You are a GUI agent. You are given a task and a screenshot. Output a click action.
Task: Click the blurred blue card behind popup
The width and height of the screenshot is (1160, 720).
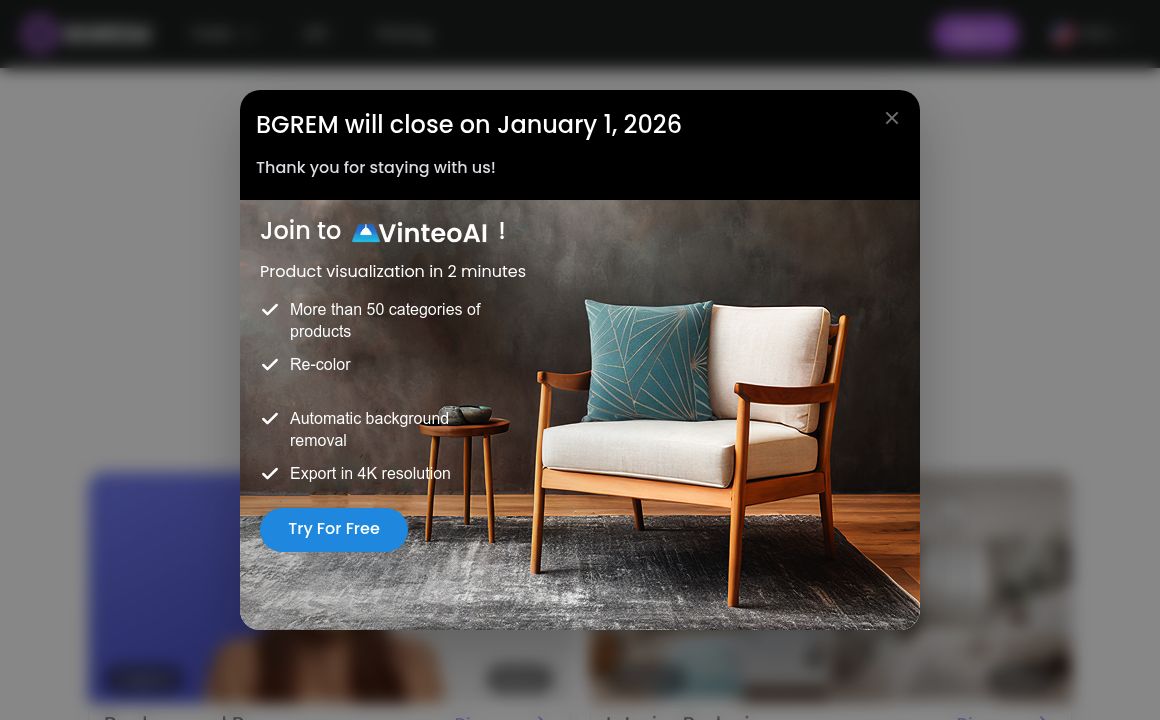pyautogui.click(x=164, y=585)
